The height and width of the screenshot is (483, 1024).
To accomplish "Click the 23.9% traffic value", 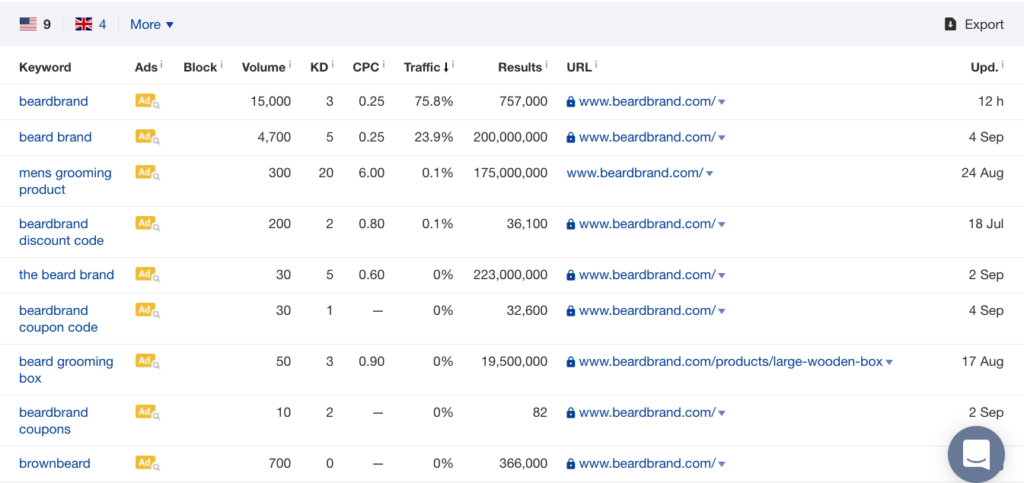I will tap(434, 137).
